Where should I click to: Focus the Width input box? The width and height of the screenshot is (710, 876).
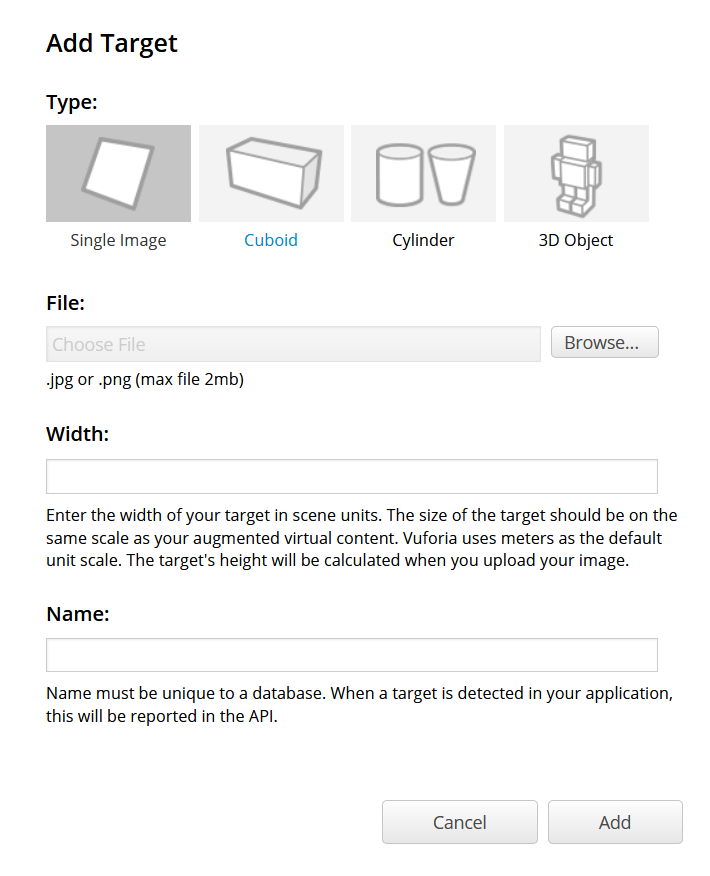(x=351, y=476)
